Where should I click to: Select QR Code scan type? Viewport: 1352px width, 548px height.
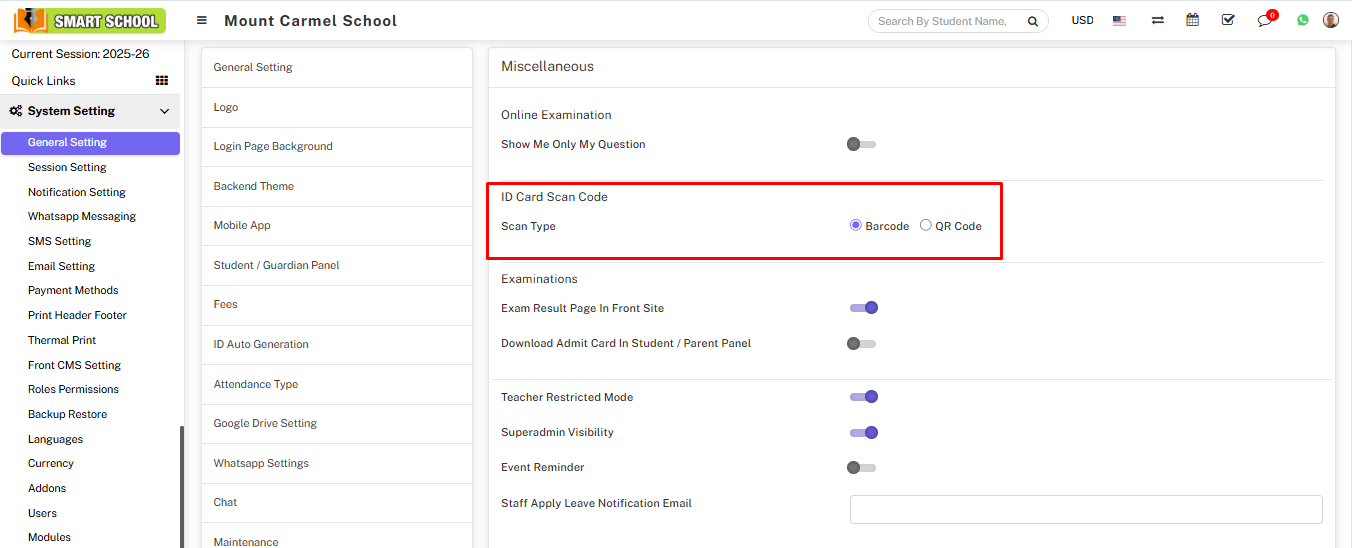point(926,226)
